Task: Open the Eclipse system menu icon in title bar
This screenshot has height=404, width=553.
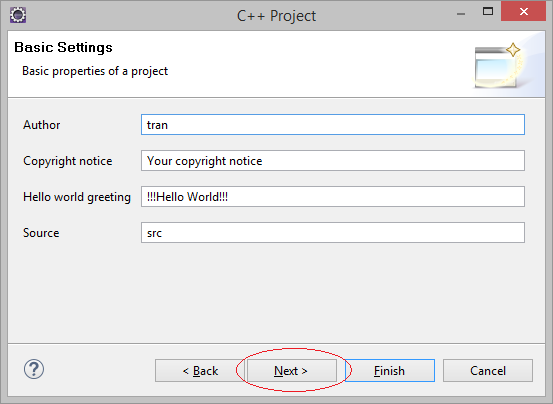Action: pyautogui.click(x=18, y=15)
